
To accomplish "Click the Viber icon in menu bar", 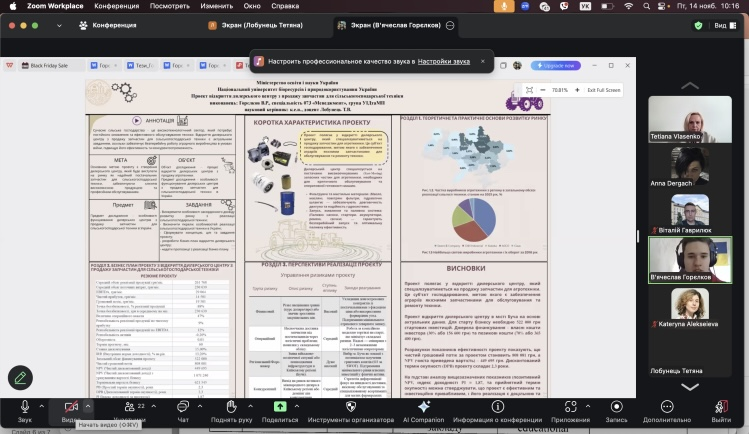I will coord(564,6).
